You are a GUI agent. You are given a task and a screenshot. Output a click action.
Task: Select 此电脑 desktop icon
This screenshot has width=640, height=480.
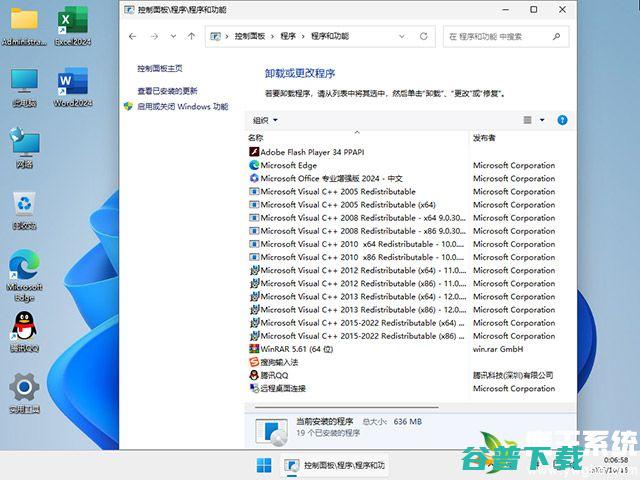click(24, 87)
